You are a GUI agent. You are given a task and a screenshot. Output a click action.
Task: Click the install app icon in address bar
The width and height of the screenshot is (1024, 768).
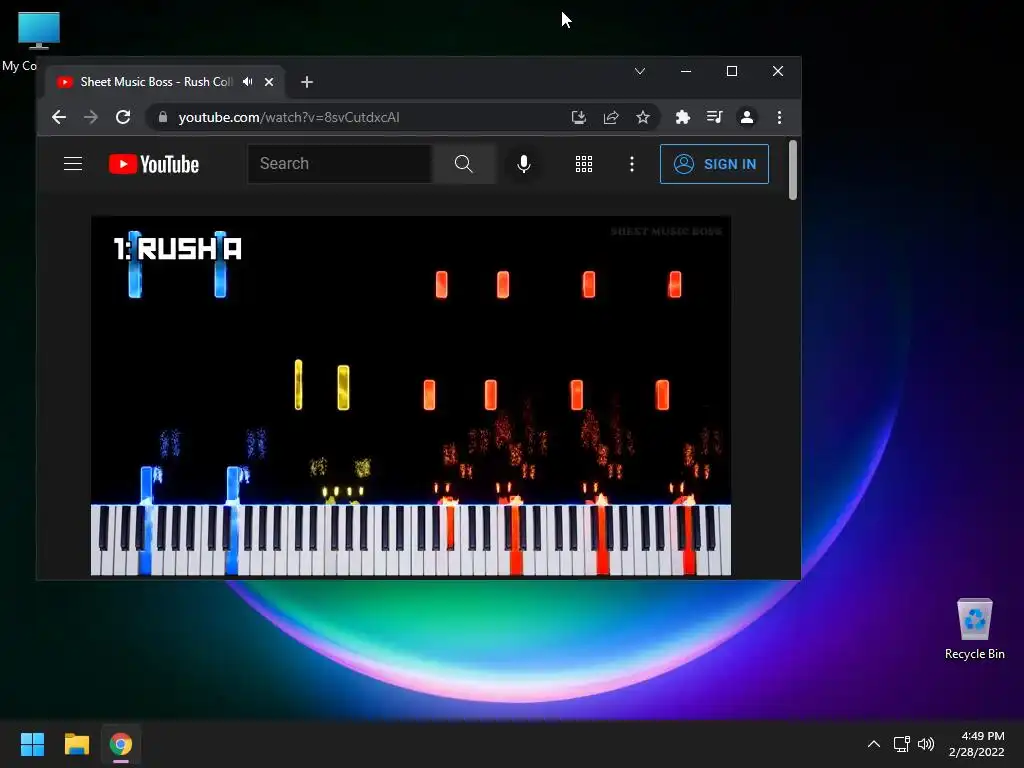pyautogui.click(x=579, y=117)
